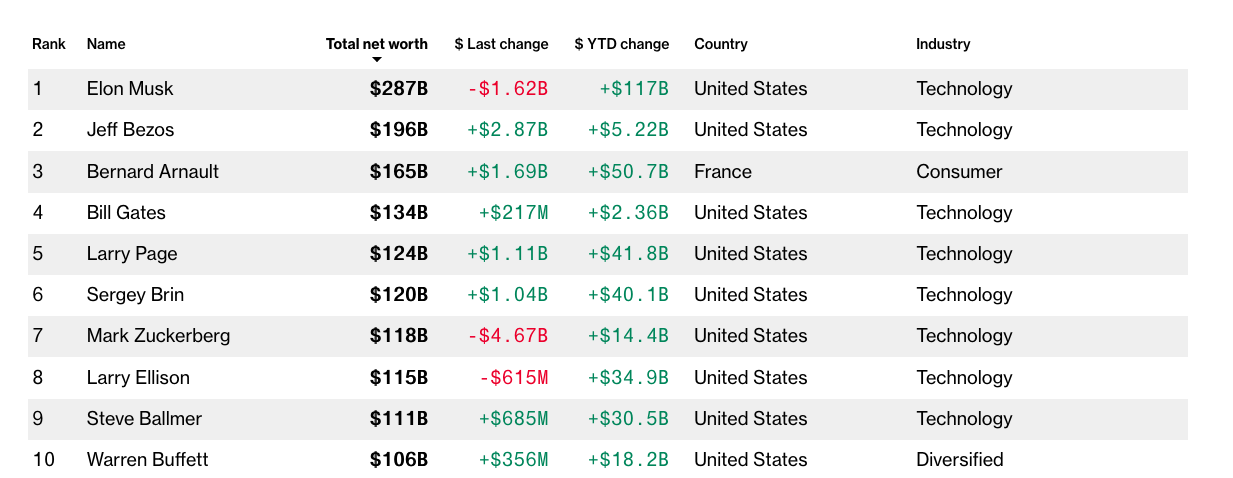Click on Bernard Arnault's name

coord(152,172)
